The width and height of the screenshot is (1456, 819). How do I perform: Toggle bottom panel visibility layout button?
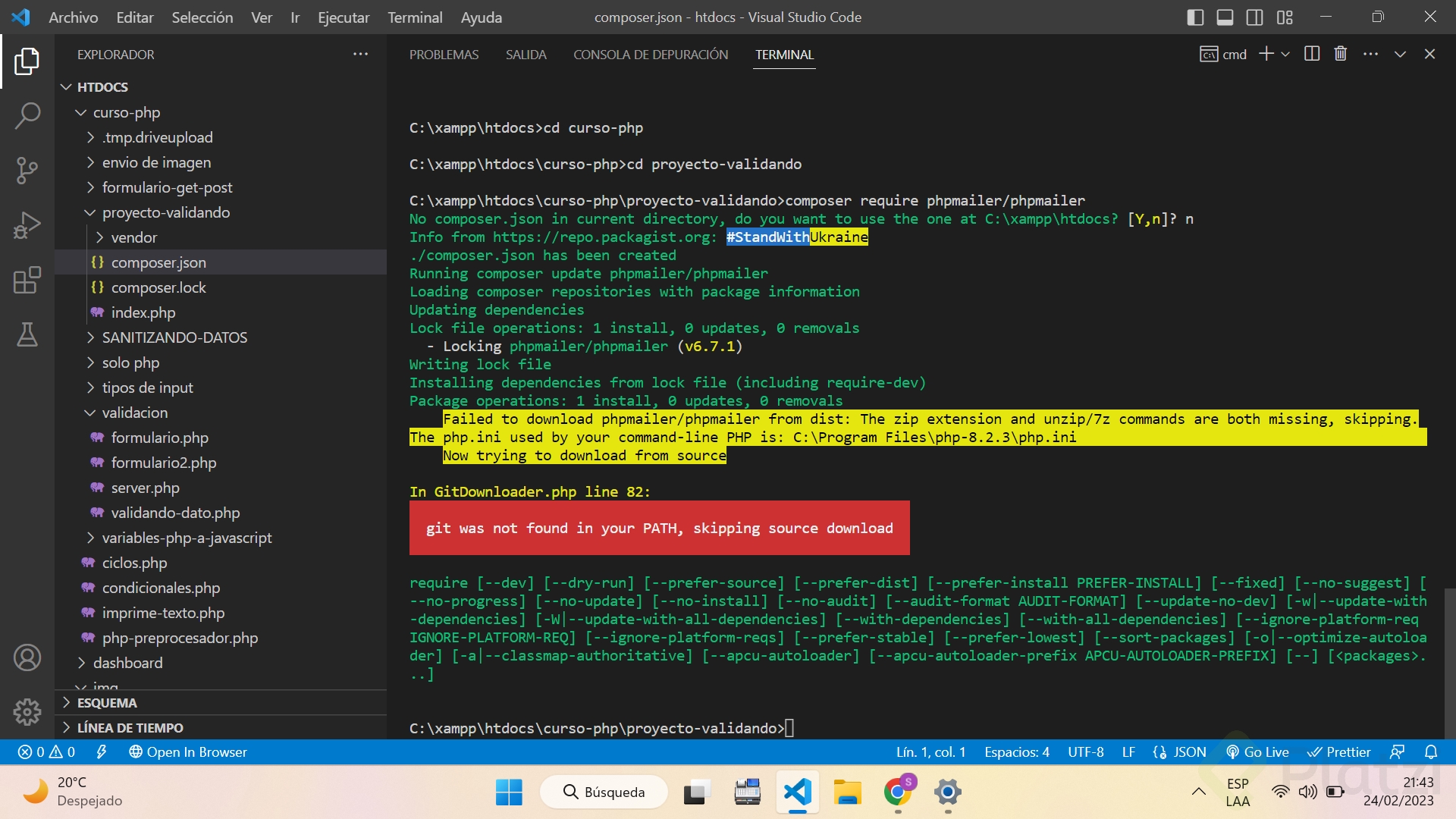coord(1225,17)
